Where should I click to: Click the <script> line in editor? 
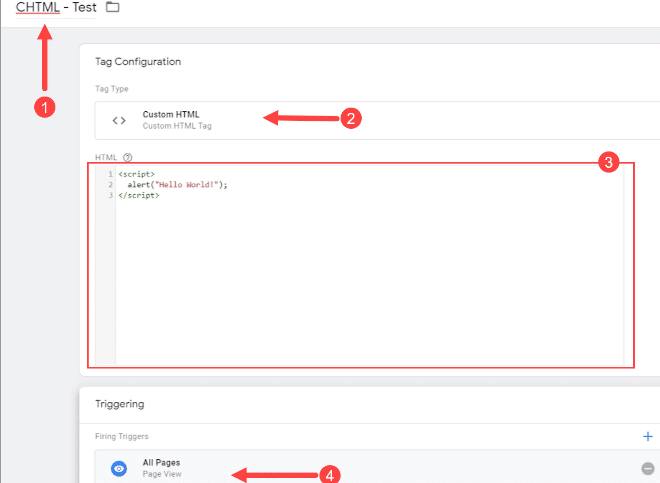coord(136,174)
